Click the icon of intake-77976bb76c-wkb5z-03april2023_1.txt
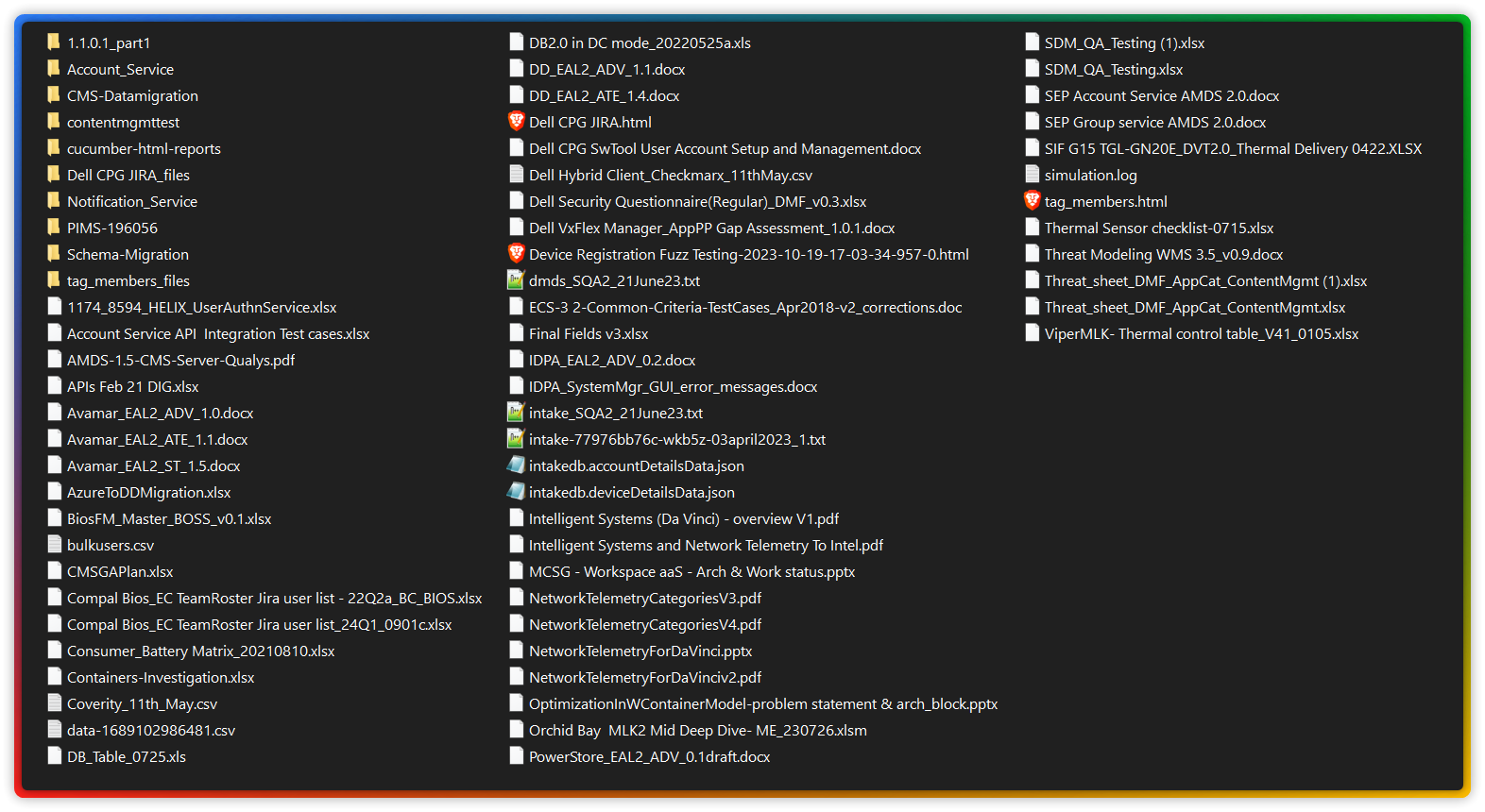 (x=516, y=438)
